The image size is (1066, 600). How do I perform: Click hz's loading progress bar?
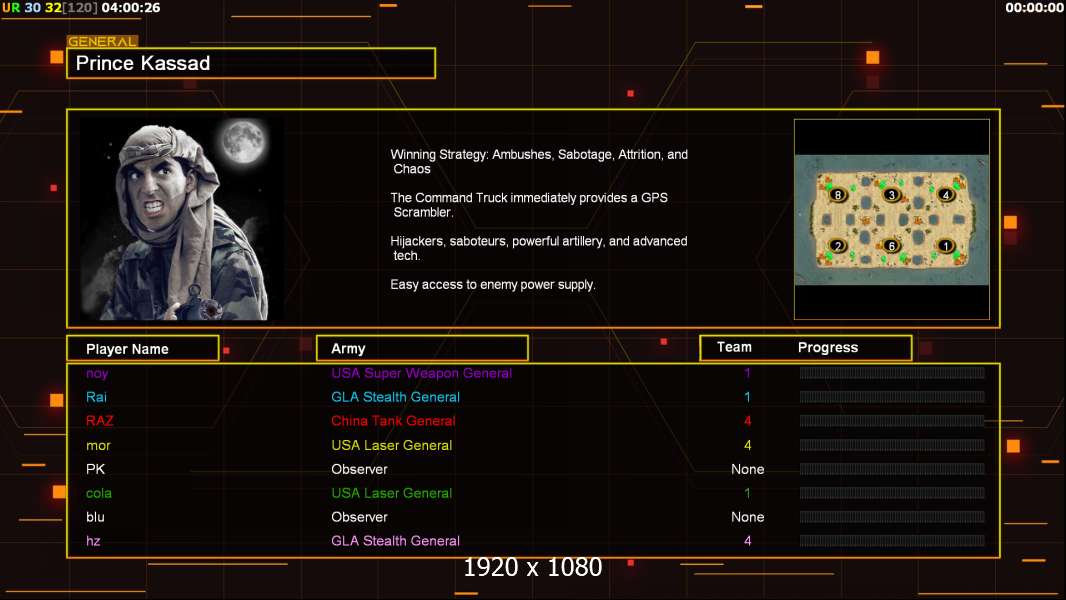click(x=892, y=541)
